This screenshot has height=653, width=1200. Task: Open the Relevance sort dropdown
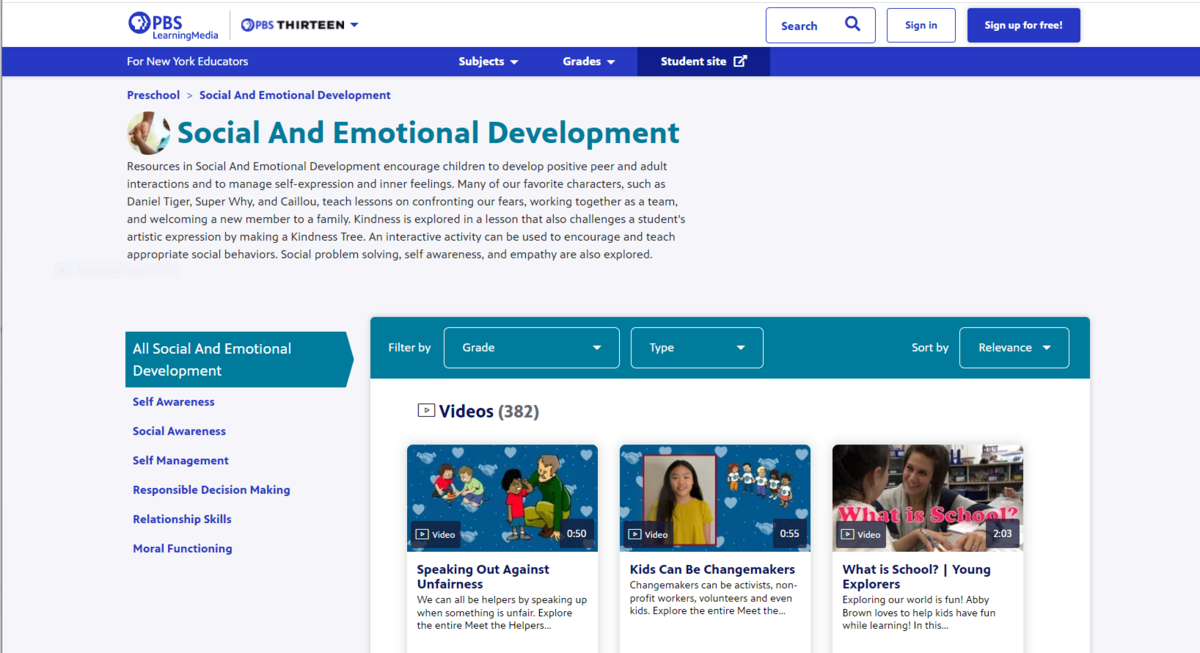(x=1014, y=347)
